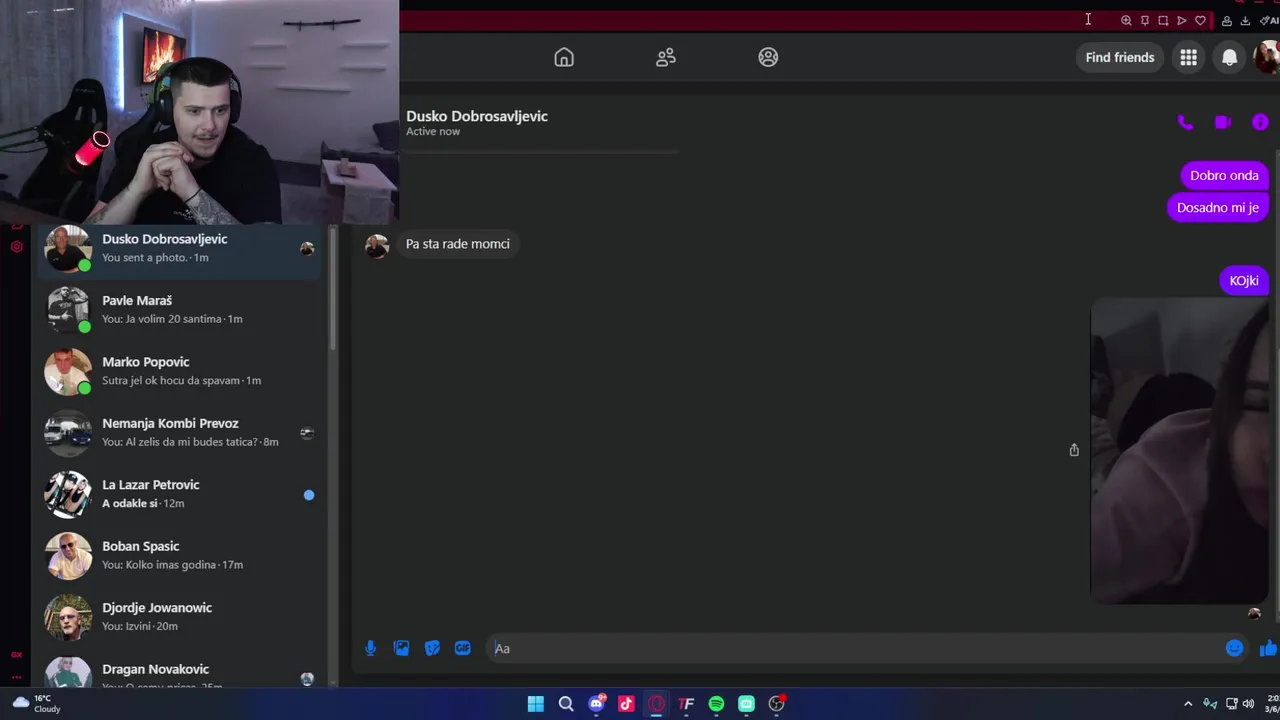Open the Boban Spasic conversation

tap(180, 555)
